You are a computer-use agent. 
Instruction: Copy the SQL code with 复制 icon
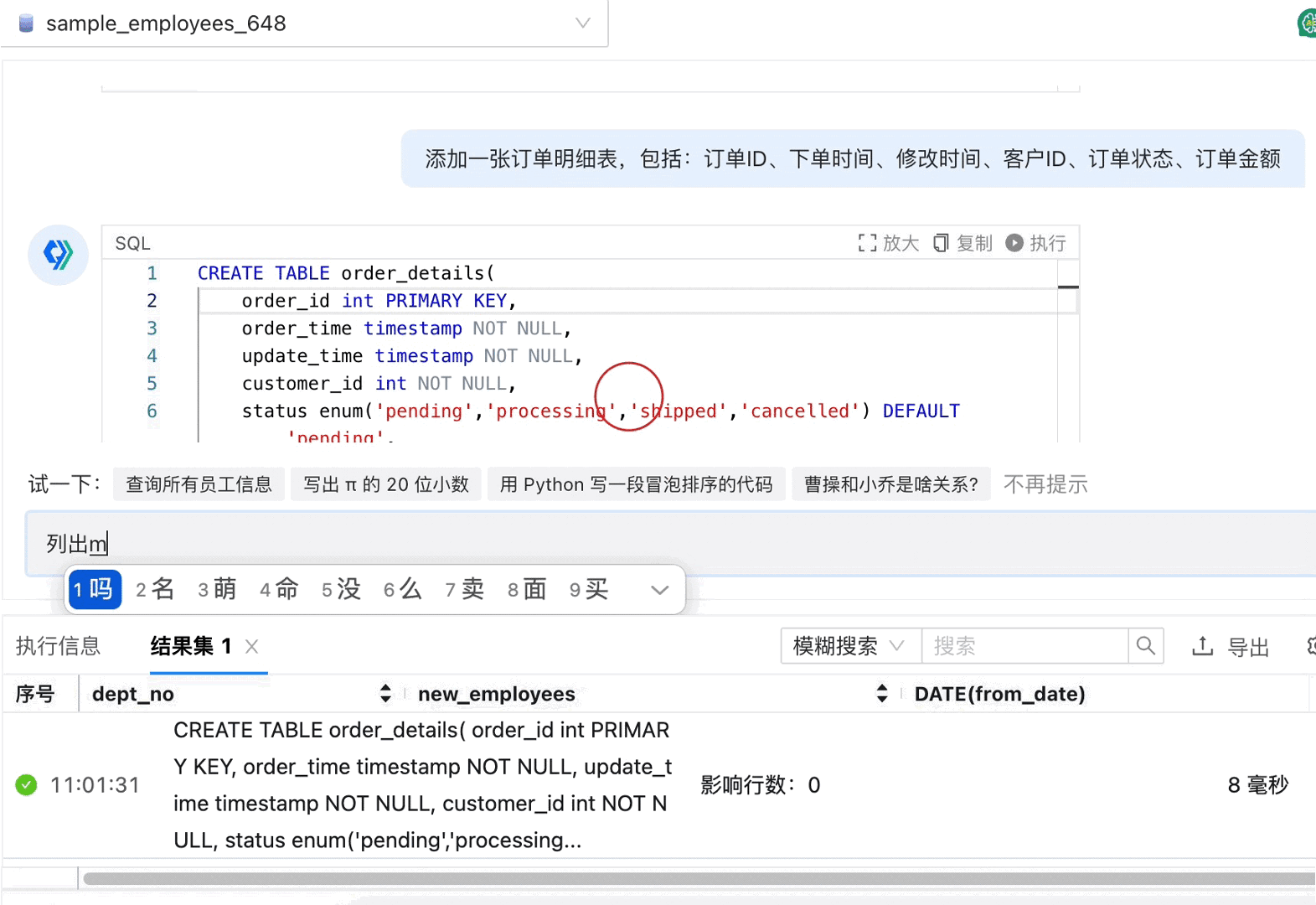coord(942,243)
